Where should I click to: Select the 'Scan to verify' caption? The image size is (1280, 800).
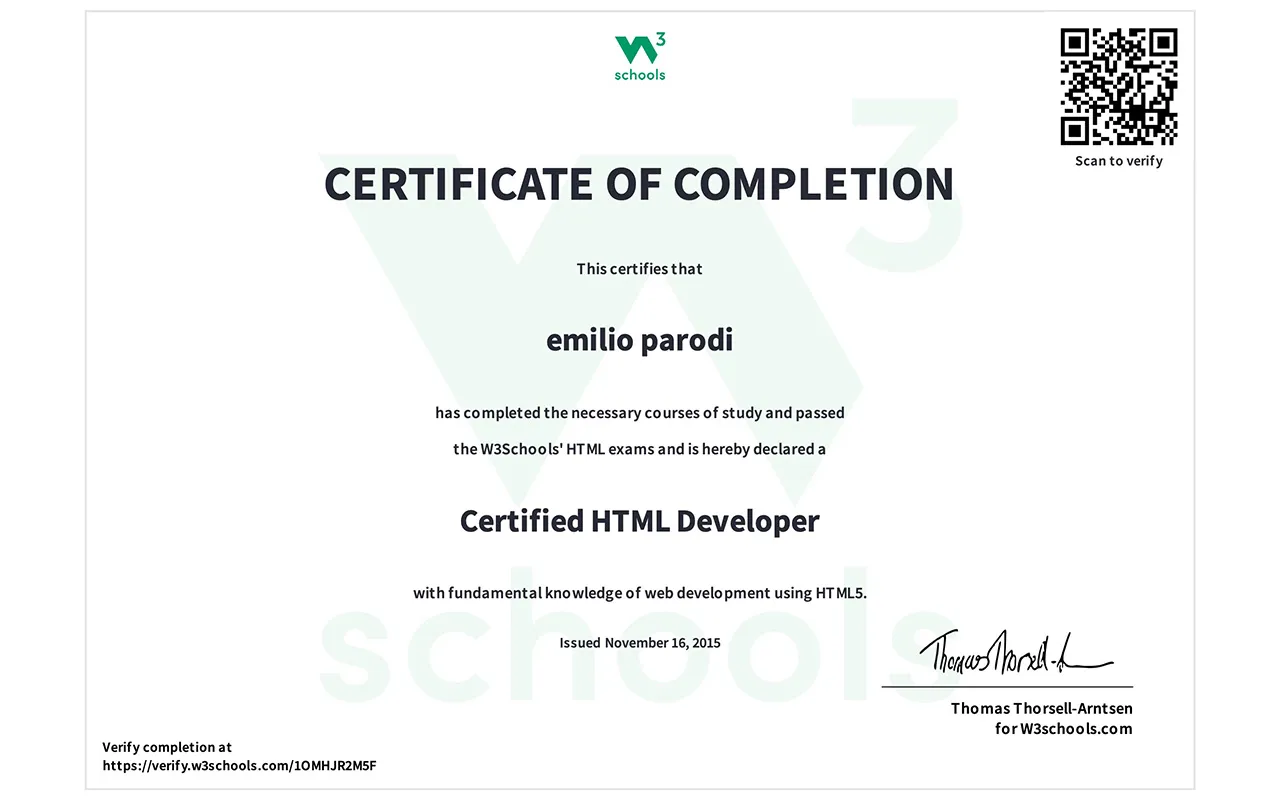point(1119,161)
